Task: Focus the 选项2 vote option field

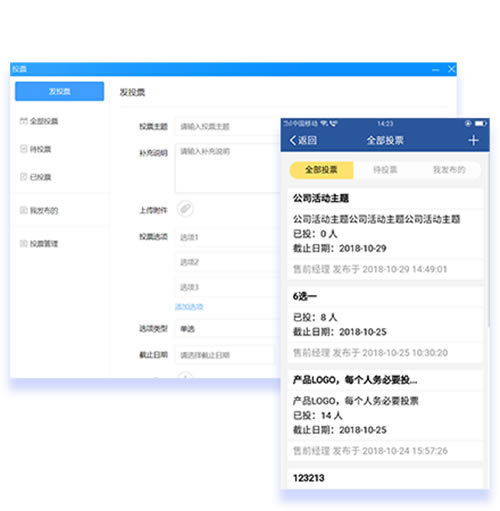Action: (228, 262)
